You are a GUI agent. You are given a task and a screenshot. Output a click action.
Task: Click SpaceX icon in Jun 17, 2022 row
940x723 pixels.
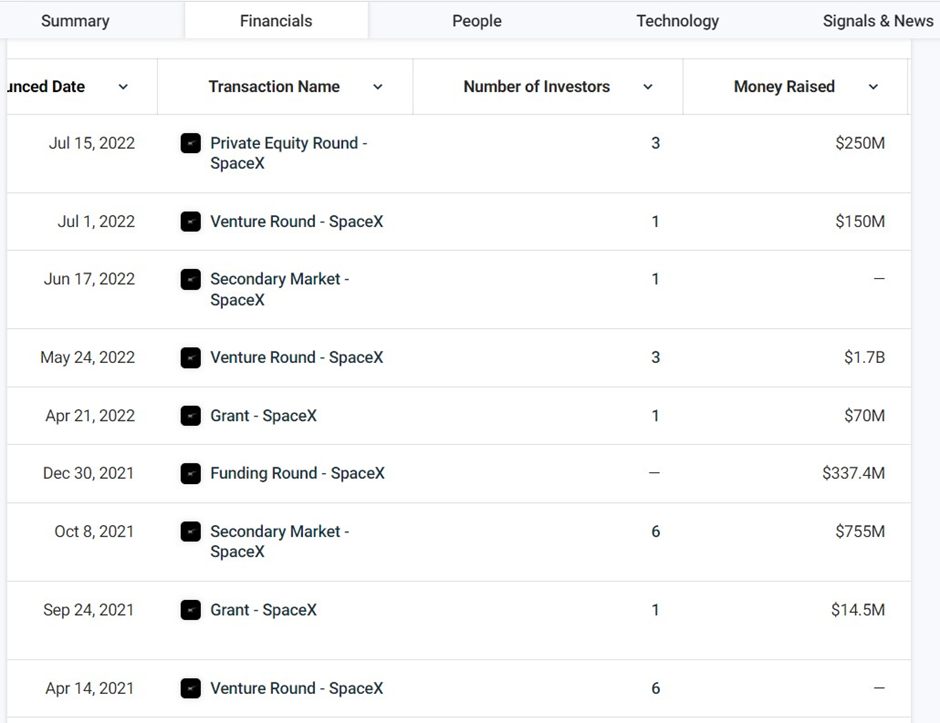click(x=191, y=279)
